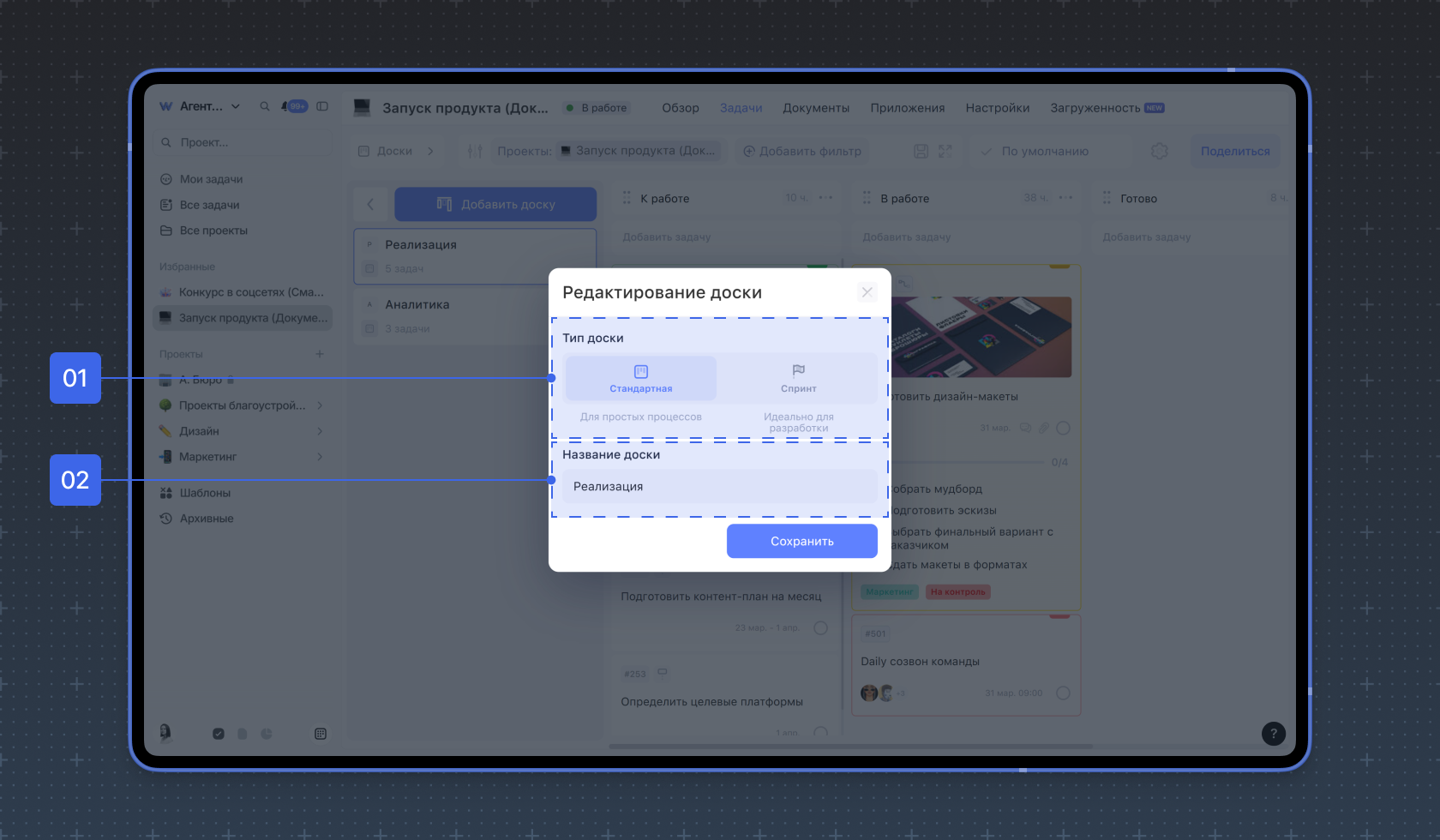Open the board view settings gear
1440x840 pixels.
1159,151
